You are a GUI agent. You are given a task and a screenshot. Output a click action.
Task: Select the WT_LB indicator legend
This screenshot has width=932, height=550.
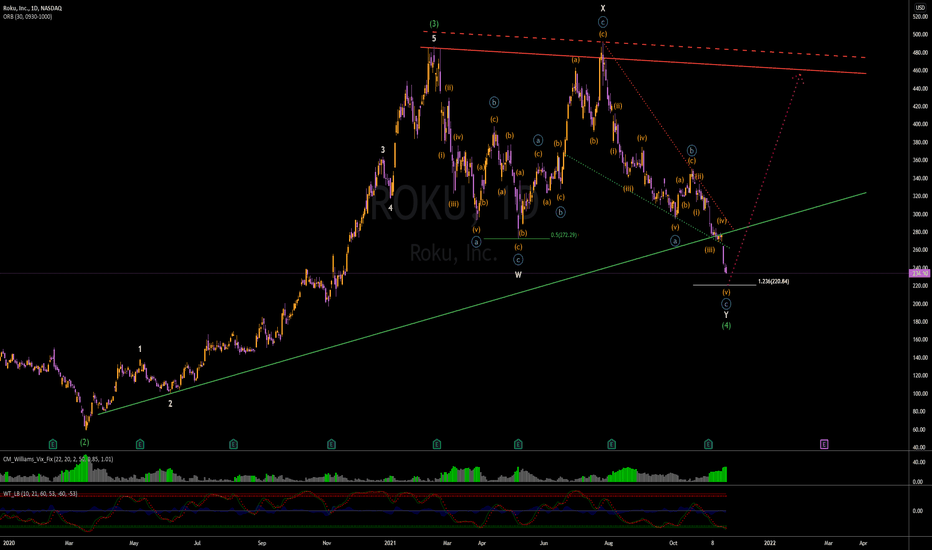coord(40,494)
